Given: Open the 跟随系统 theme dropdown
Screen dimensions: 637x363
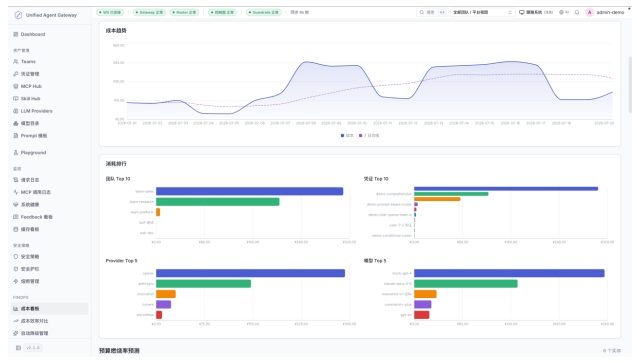Looking at the screenshot, I should pos(536,13).
